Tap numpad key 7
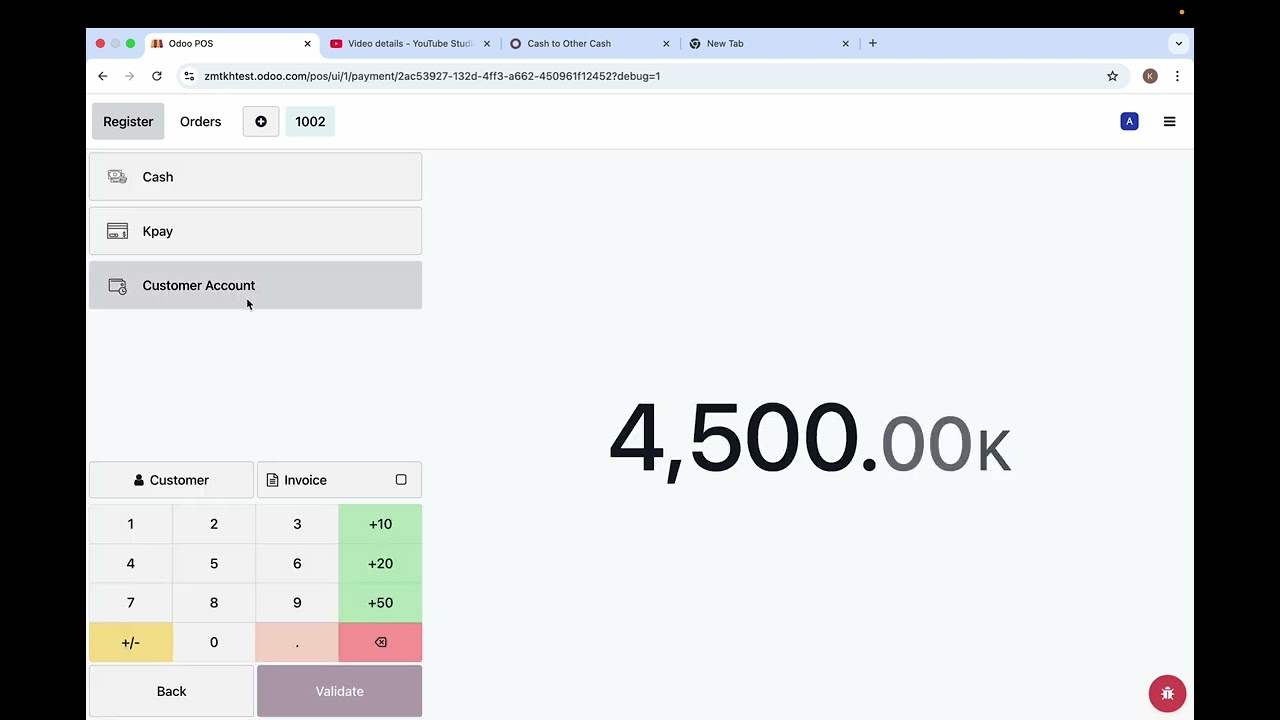The height and width of the screenshot is (720, 1280). tap(130, 603)
